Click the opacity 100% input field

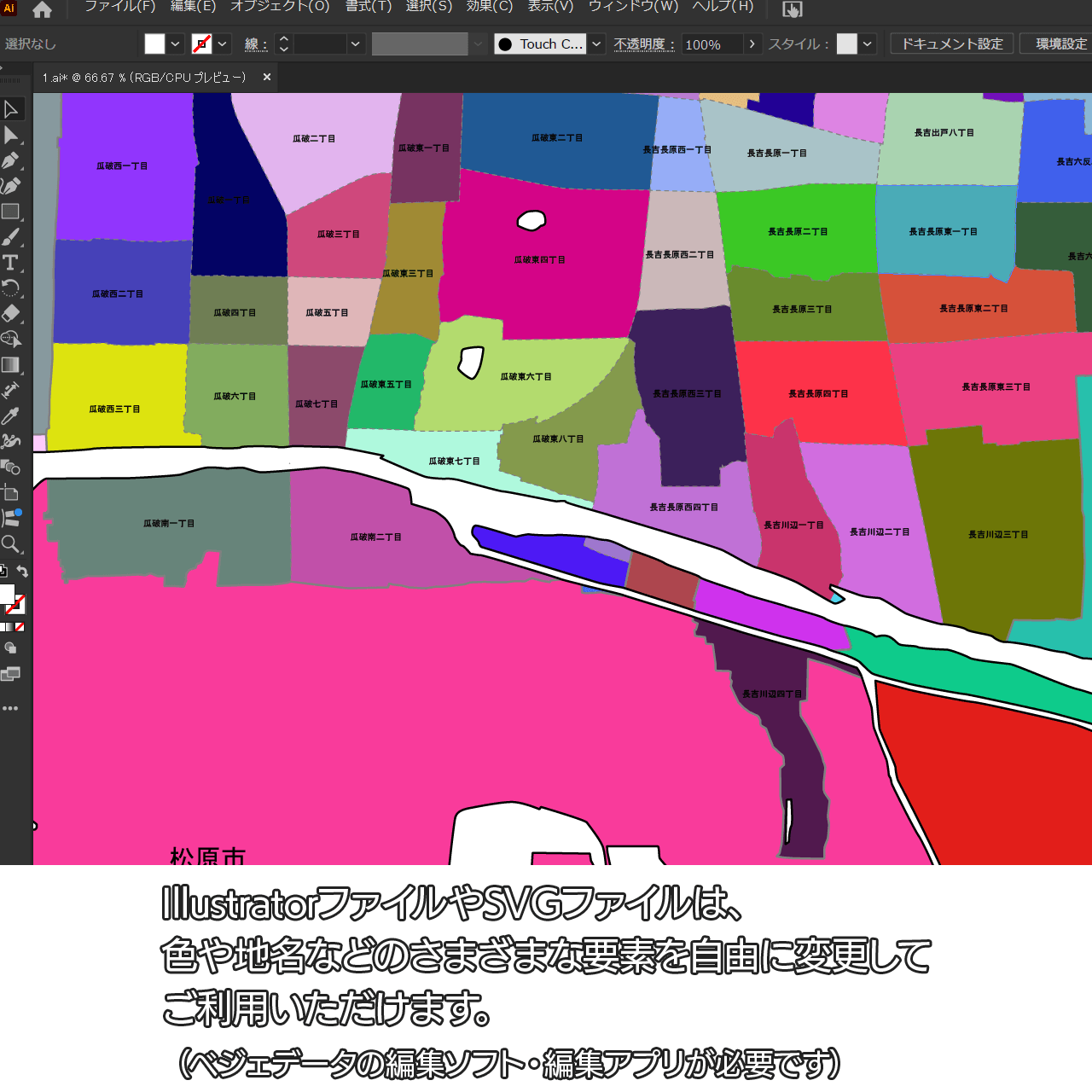[711, 44]
